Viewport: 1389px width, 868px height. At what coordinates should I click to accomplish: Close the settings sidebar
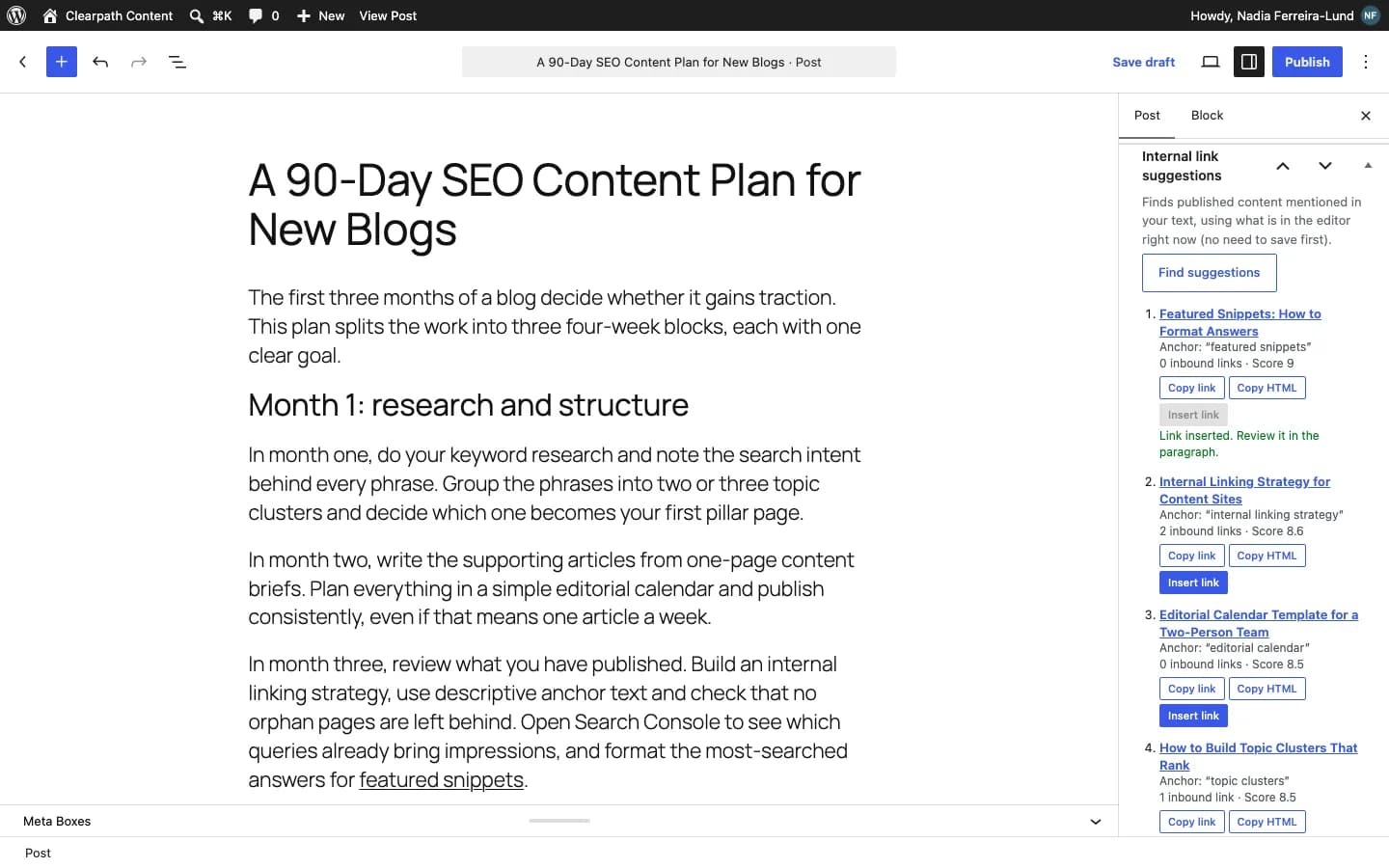(x=1366, y=116)
